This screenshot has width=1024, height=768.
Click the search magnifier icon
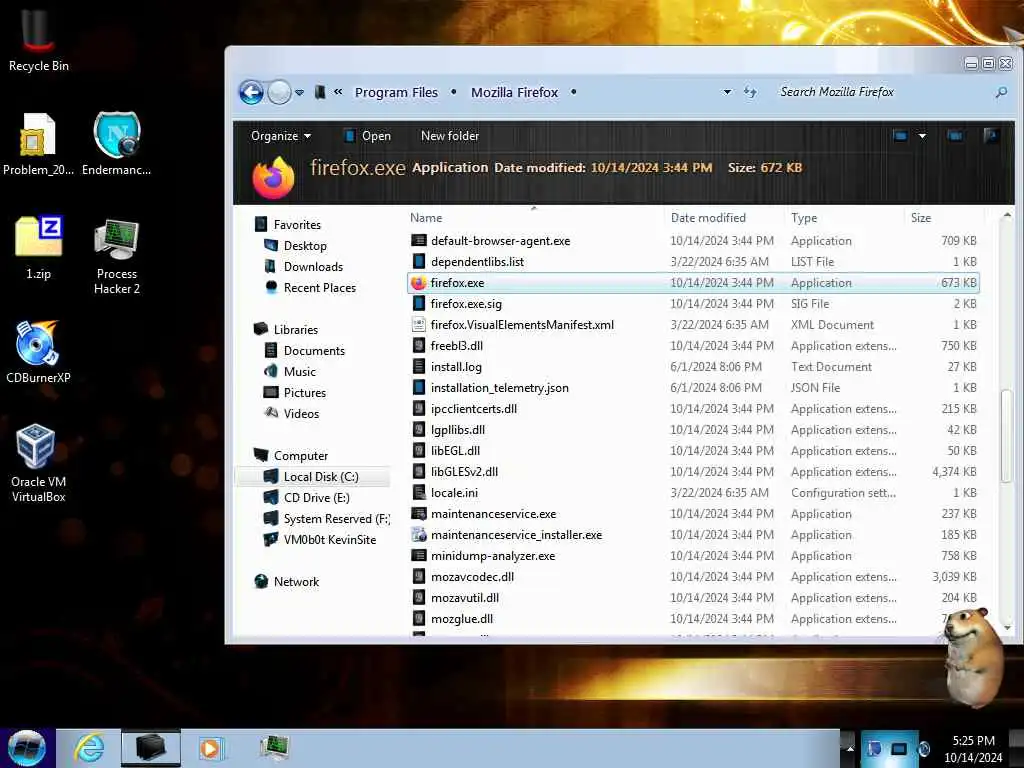(1001, 93)
